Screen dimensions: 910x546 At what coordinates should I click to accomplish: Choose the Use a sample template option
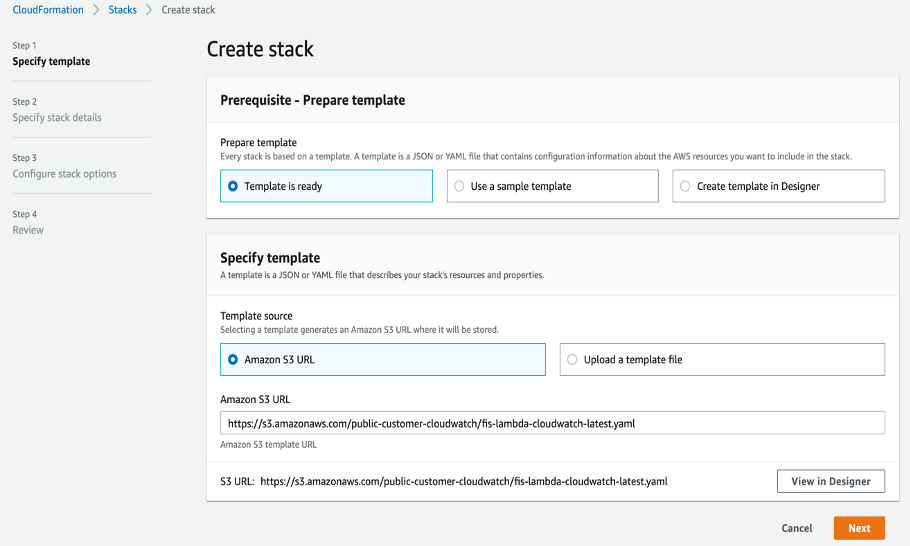click(552, 186)
